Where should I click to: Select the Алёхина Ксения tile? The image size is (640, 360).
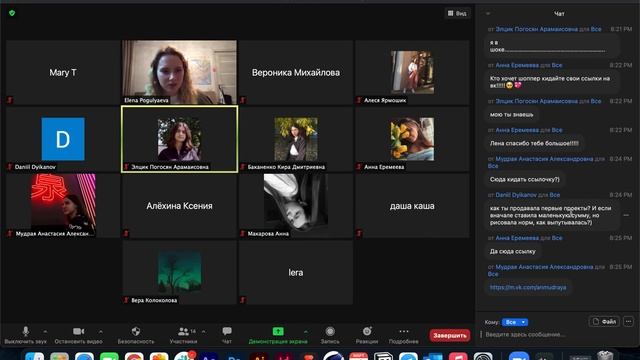[179, 205]
